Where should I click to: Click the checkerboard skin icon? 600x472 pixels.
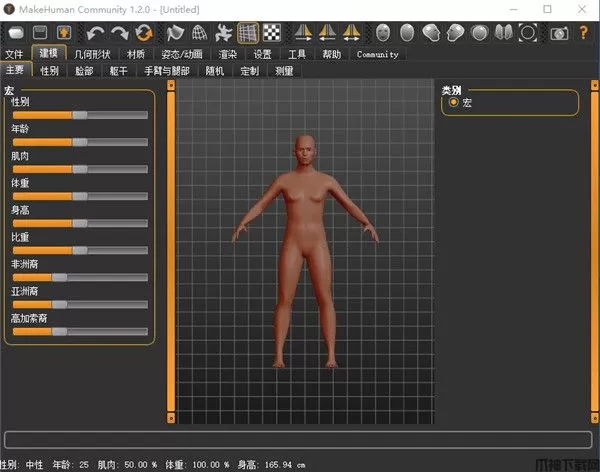coord(270,33)
